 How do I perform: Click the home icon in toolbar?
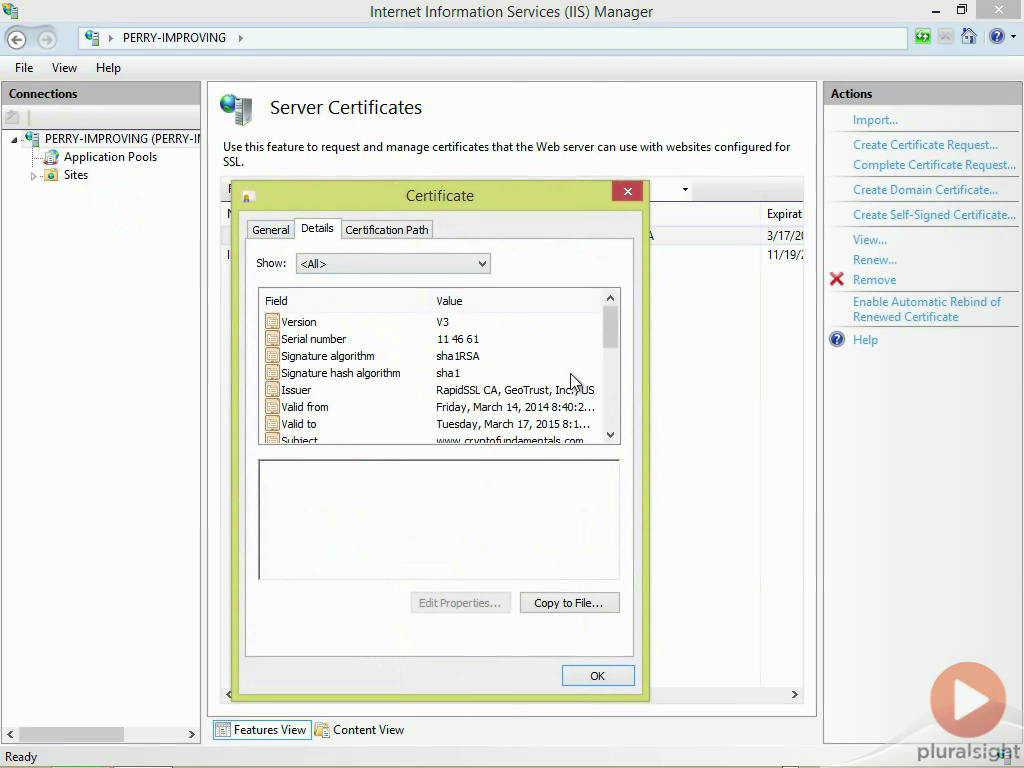point(968,37)
